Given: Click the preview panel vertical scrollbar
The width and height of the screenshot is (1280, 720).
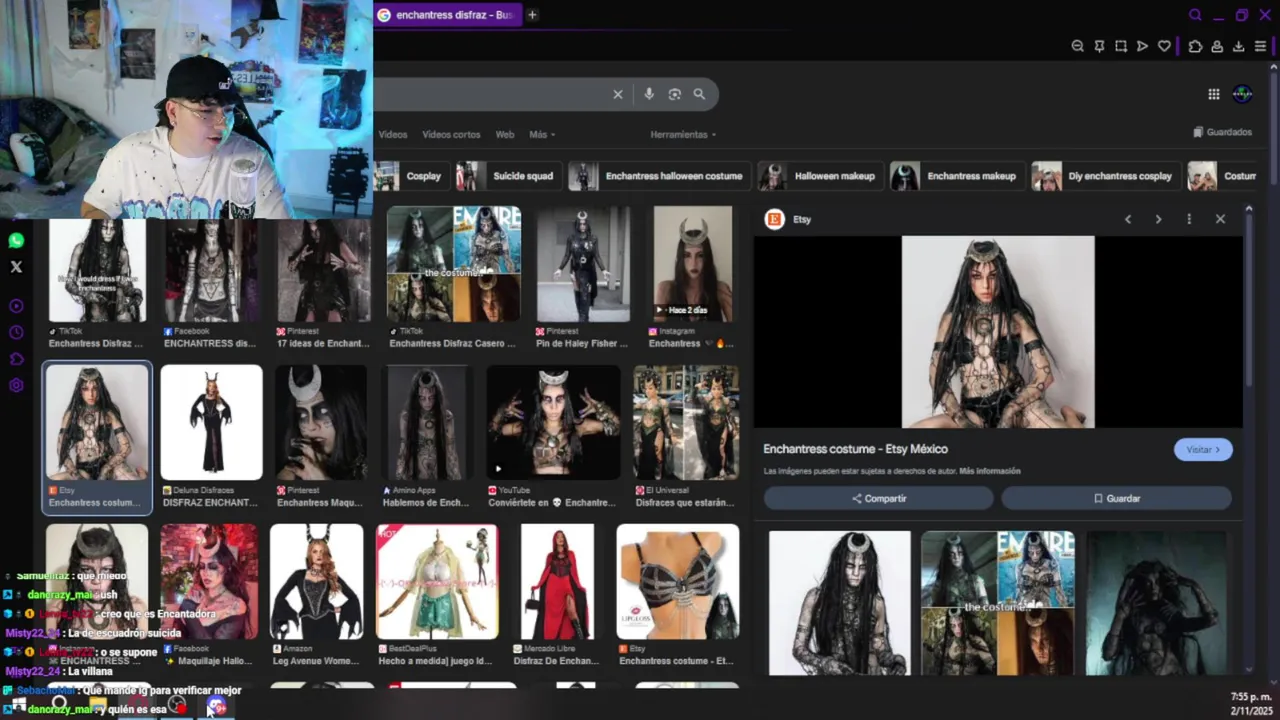Looking at the screenshot, I should 1249,300.
